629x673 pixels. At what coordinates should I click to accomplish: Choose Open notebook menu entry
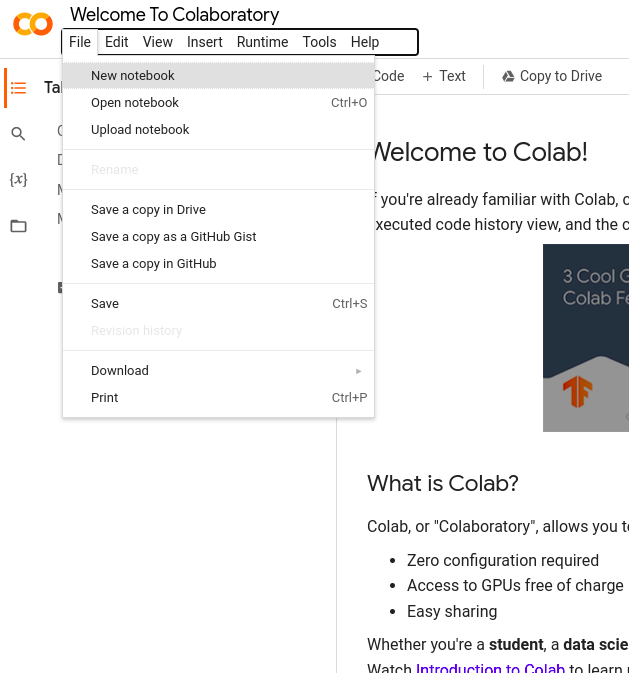tap(218, 103)
